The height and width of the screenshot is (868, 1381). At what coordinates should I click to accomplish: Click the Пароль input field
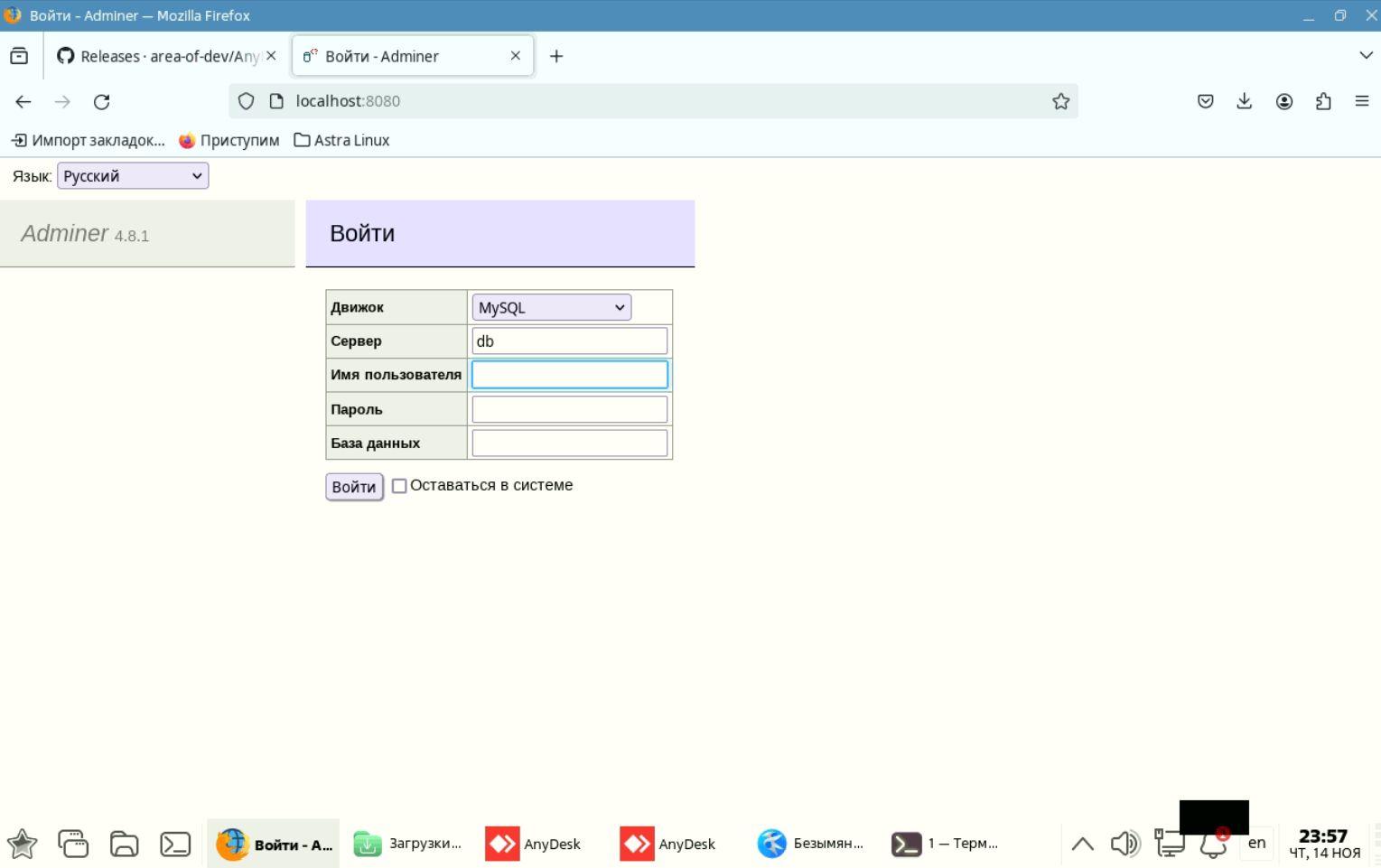point(570,409)
